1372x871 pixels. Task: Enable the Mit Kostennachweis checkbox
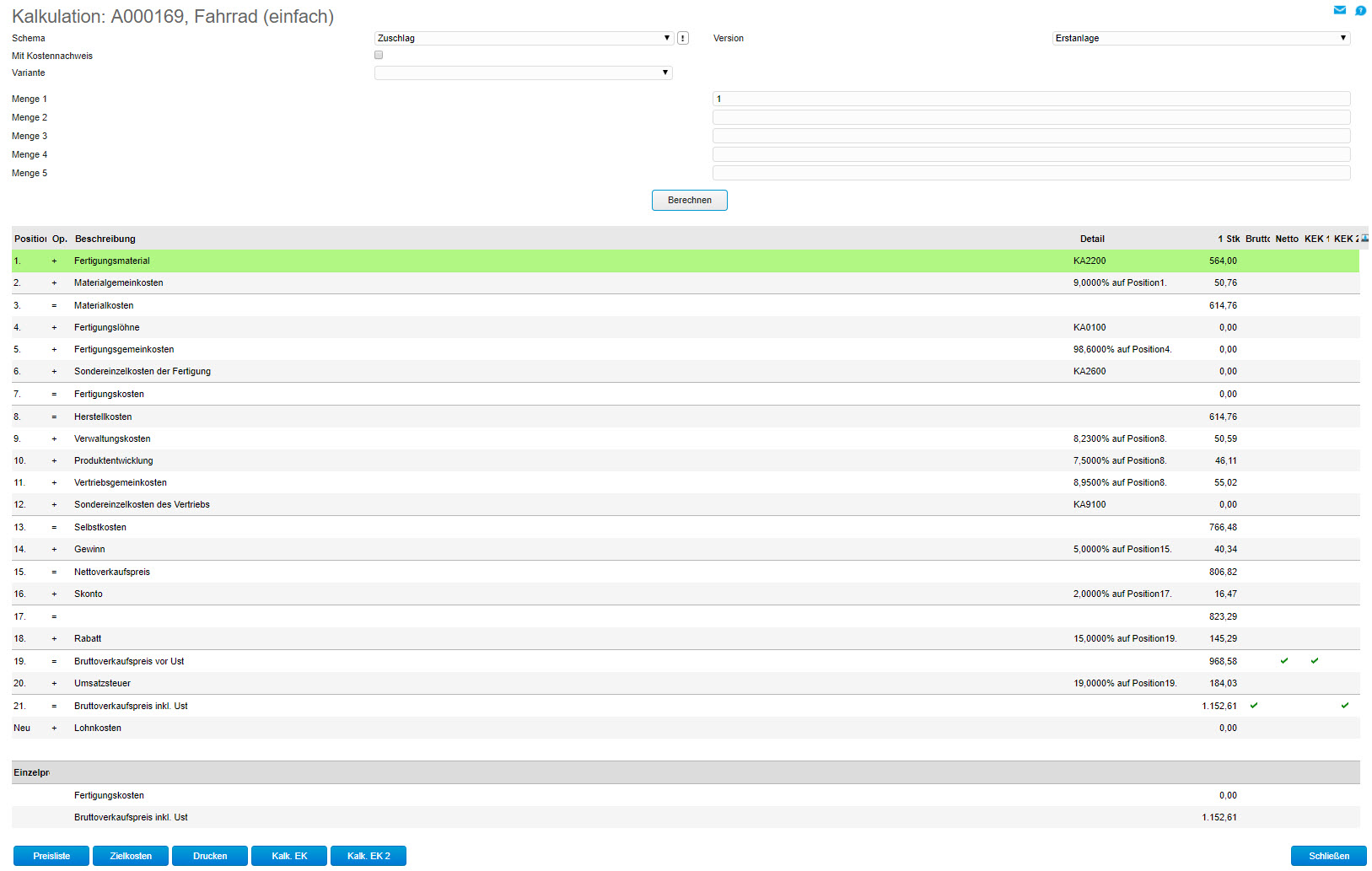379,56
